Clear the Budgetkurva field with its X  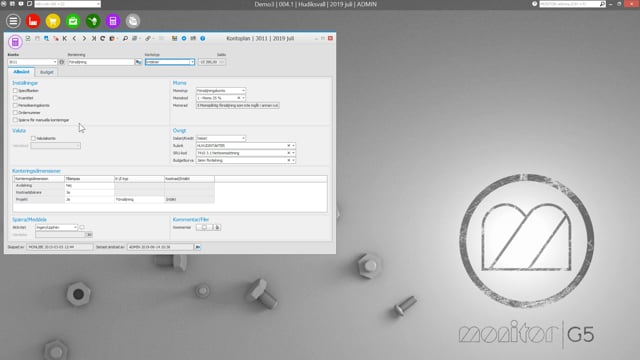[x=289, y=160]
